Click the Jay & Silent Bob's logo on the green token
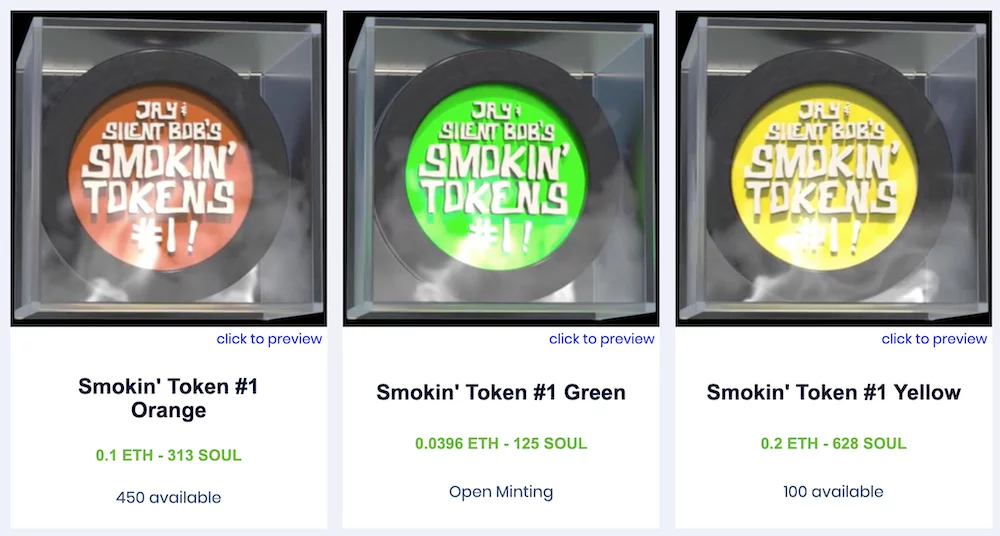1000x536 pixels. 489,121
